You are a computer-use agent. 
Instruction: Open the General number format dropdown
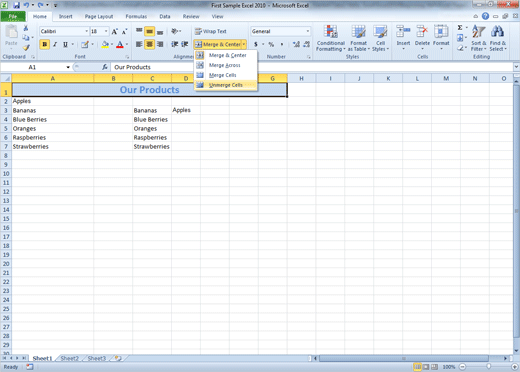point(308,31)
